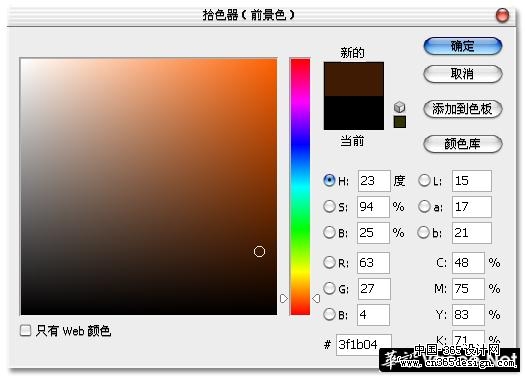Click the circular marker in color field
Screen dimensions: 525x377
pyautogui.click(x=259, y=251)
